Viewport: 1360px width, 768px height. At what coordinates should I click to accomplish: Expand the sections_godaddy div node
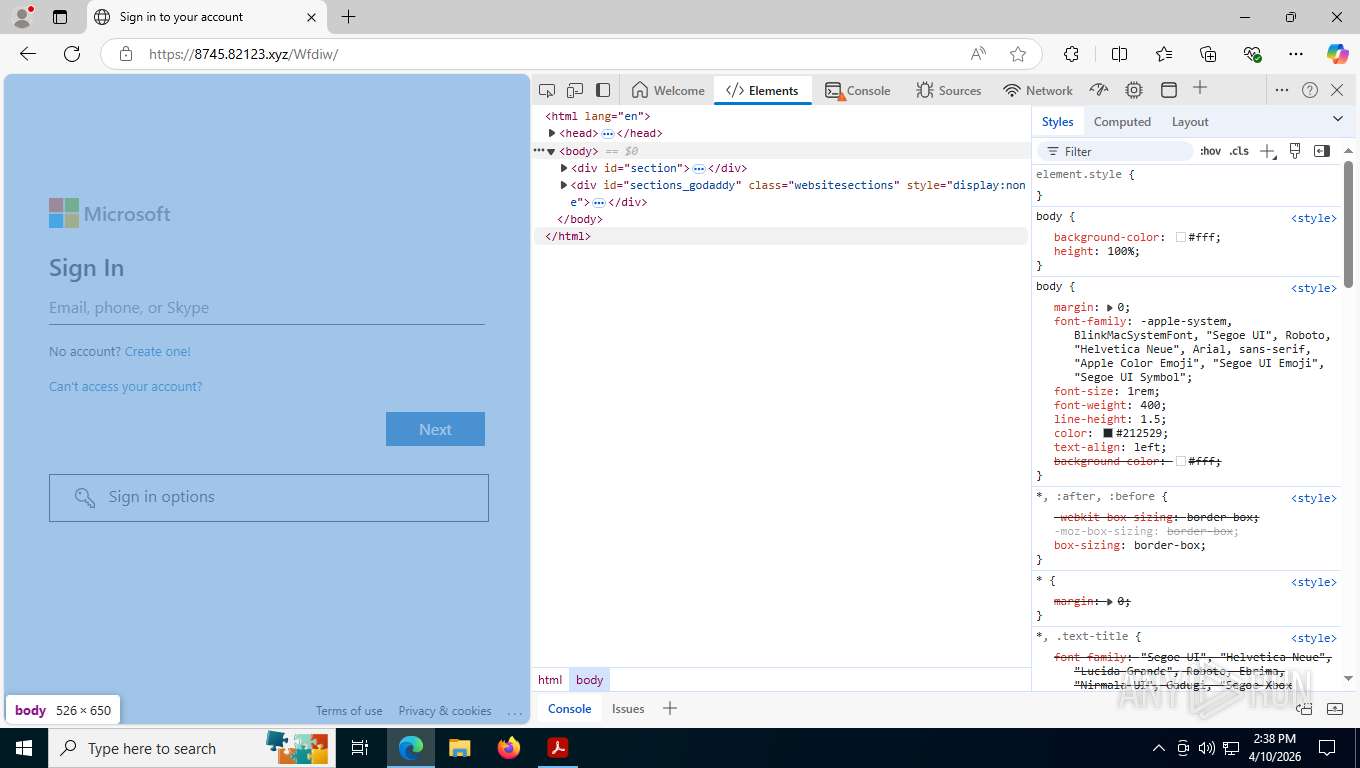[x=564, y=185]
